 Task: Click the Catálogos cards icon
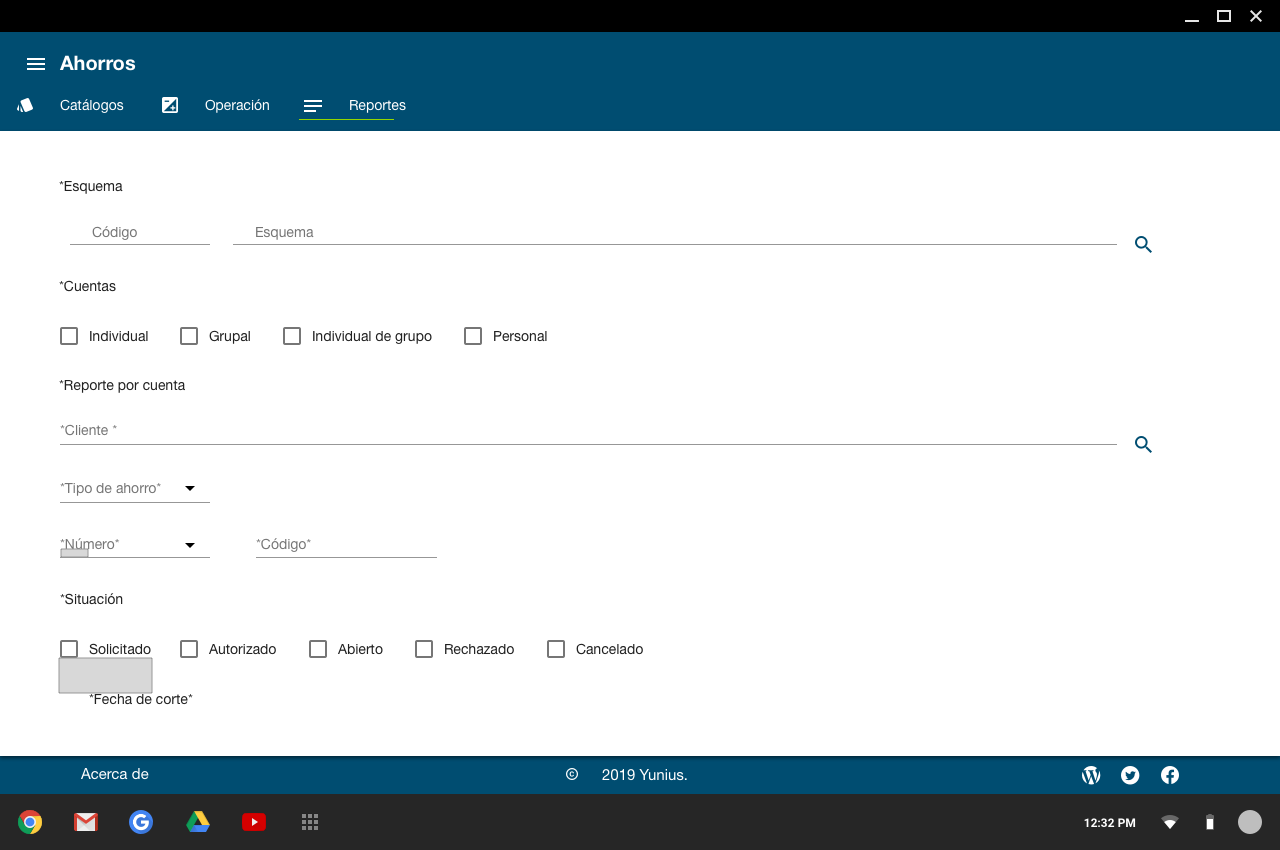tap(26, 105)
